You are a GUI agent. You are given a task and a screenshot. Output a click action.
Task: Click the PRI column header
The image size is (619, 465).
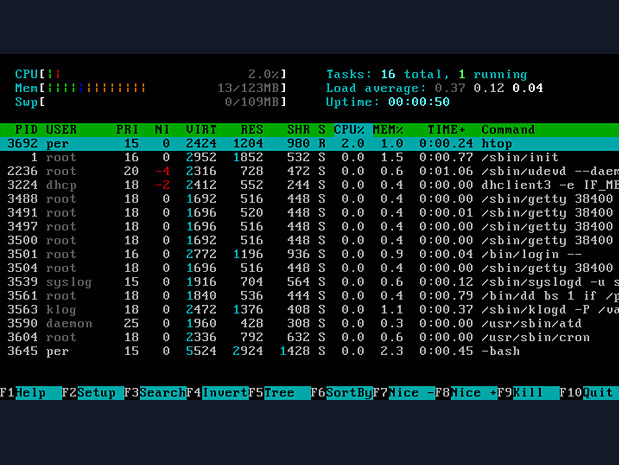point(127,130)
